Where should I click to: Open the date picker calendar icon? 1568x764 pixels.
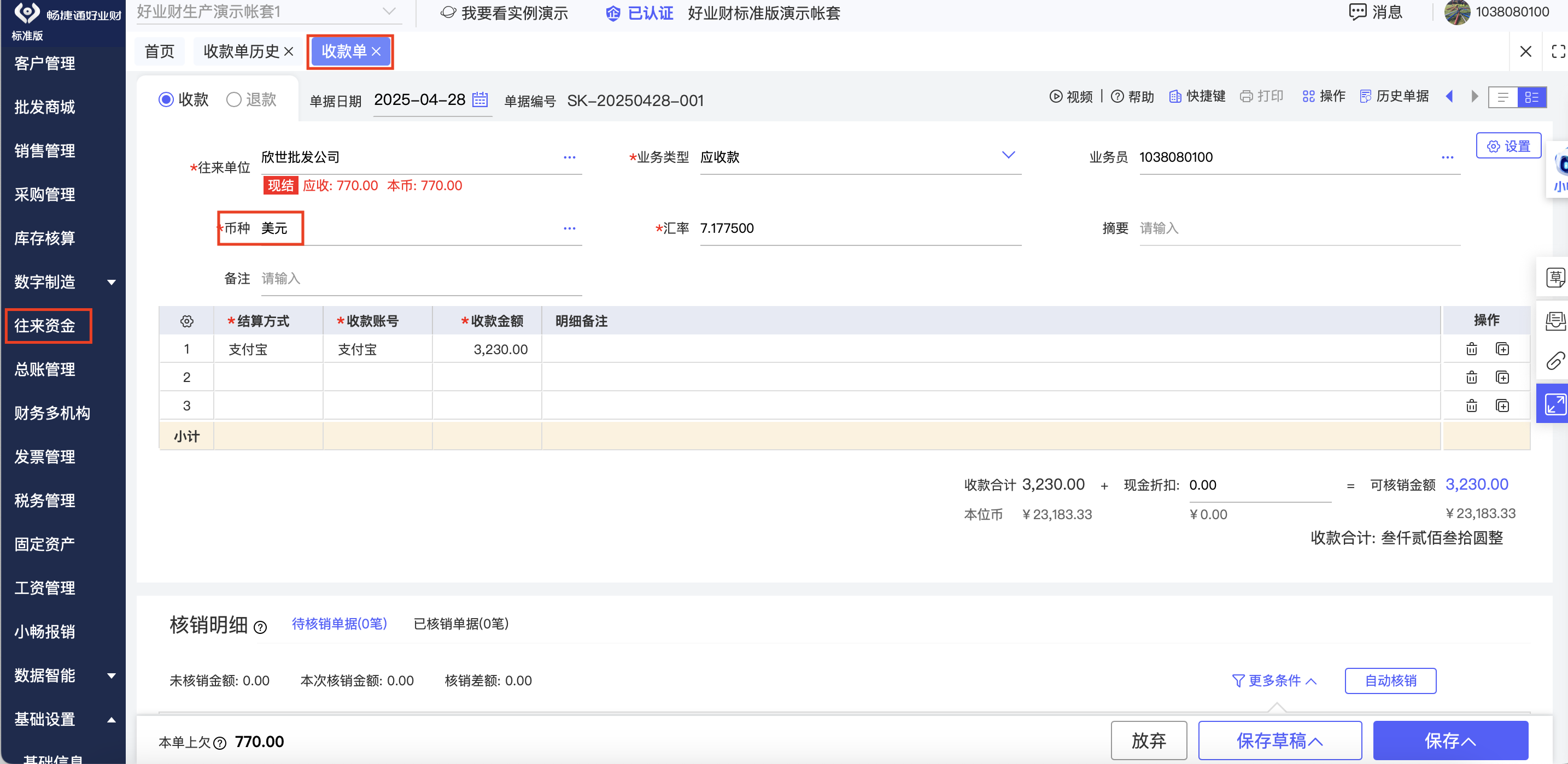pyautogui.click(x=479, y=99)
